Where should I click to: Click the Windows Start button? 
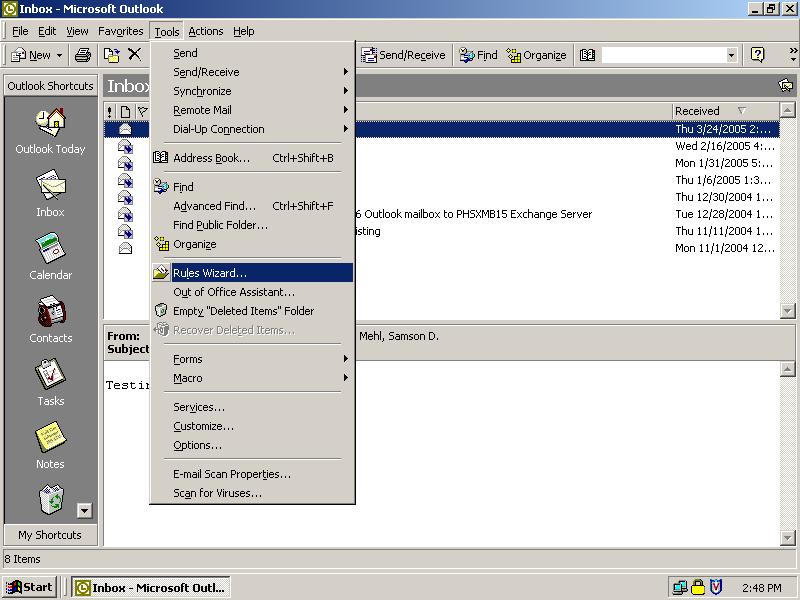click(x=30, y=588)
